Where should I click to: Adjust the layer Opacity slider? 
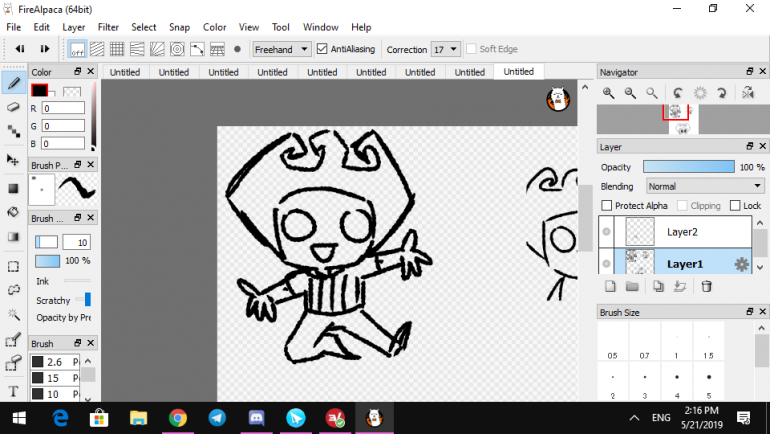(x=688, y=167)
